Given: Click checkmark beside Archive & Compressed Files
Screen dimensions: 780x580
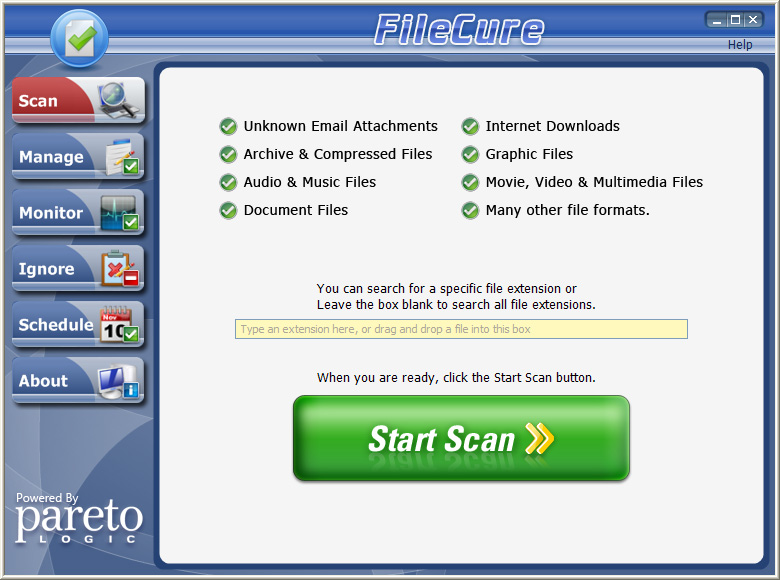Looking at the screenshot, I should point(228,155).
